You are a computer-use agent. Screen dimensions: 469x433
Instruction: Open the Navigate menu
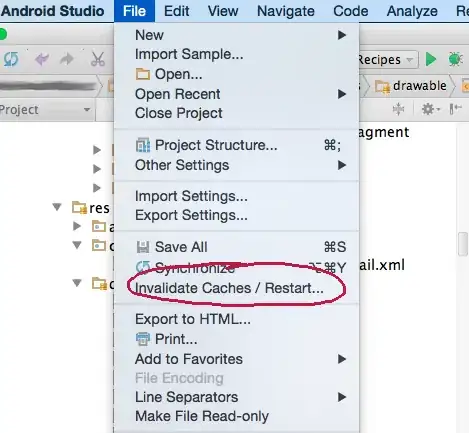pyautogui.click(x=286, y=11)
